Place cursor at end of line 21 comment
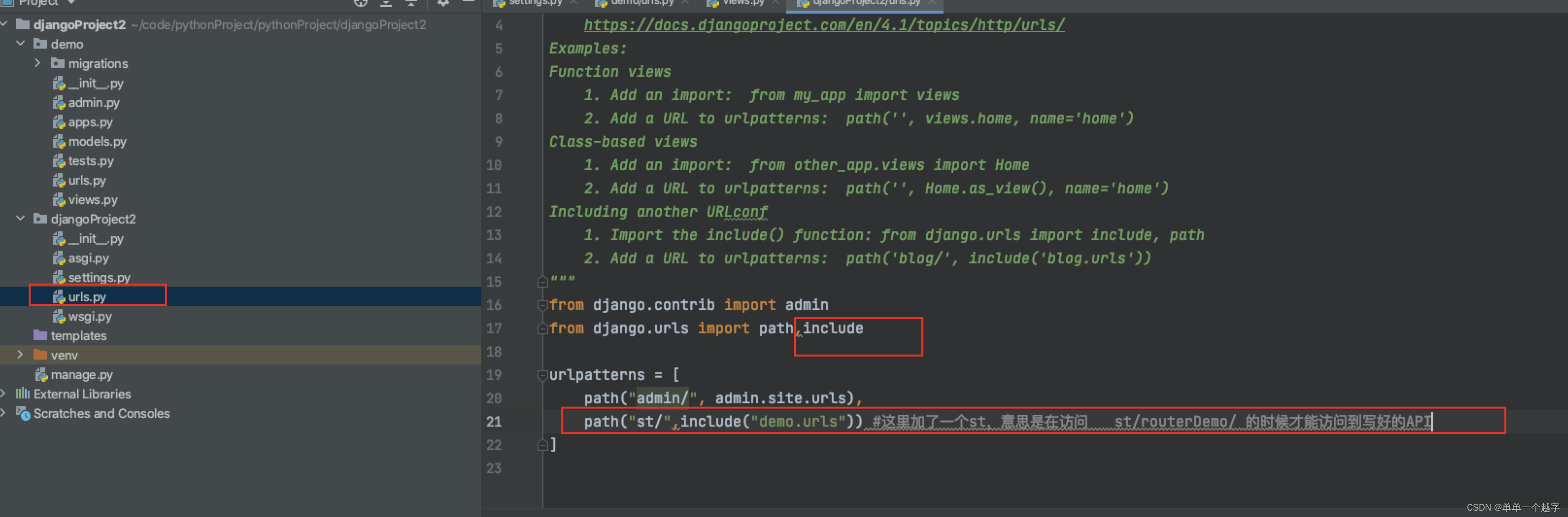This screenshot has height=517, width=1568. (1432, 421)
